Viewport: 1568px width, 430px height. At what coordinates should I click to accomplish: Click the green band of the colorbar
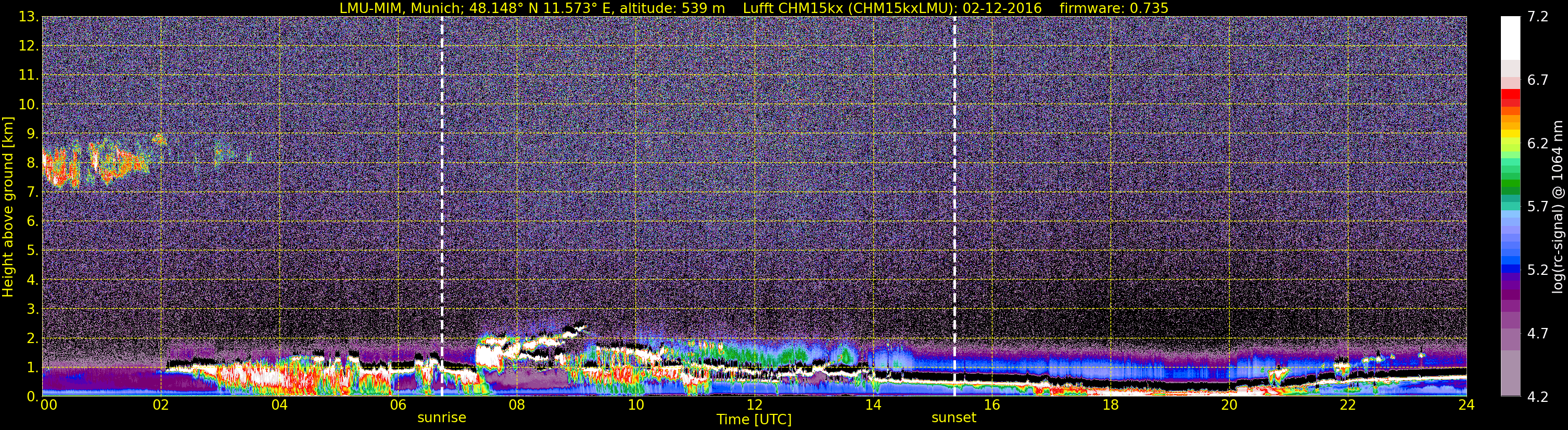tap(1510, 183)
